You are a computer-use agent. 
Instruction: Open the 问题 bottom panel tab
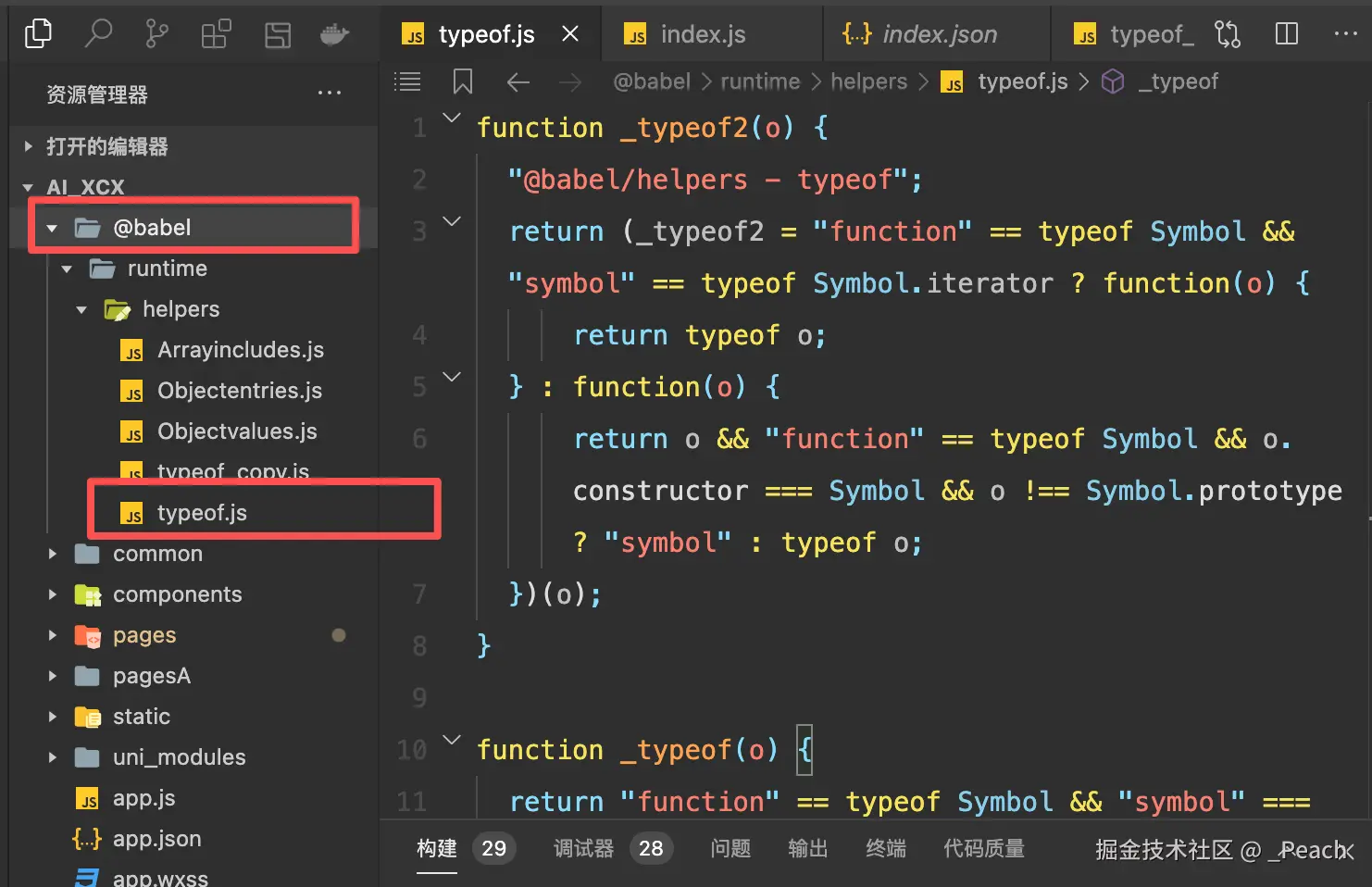point(730,848)
